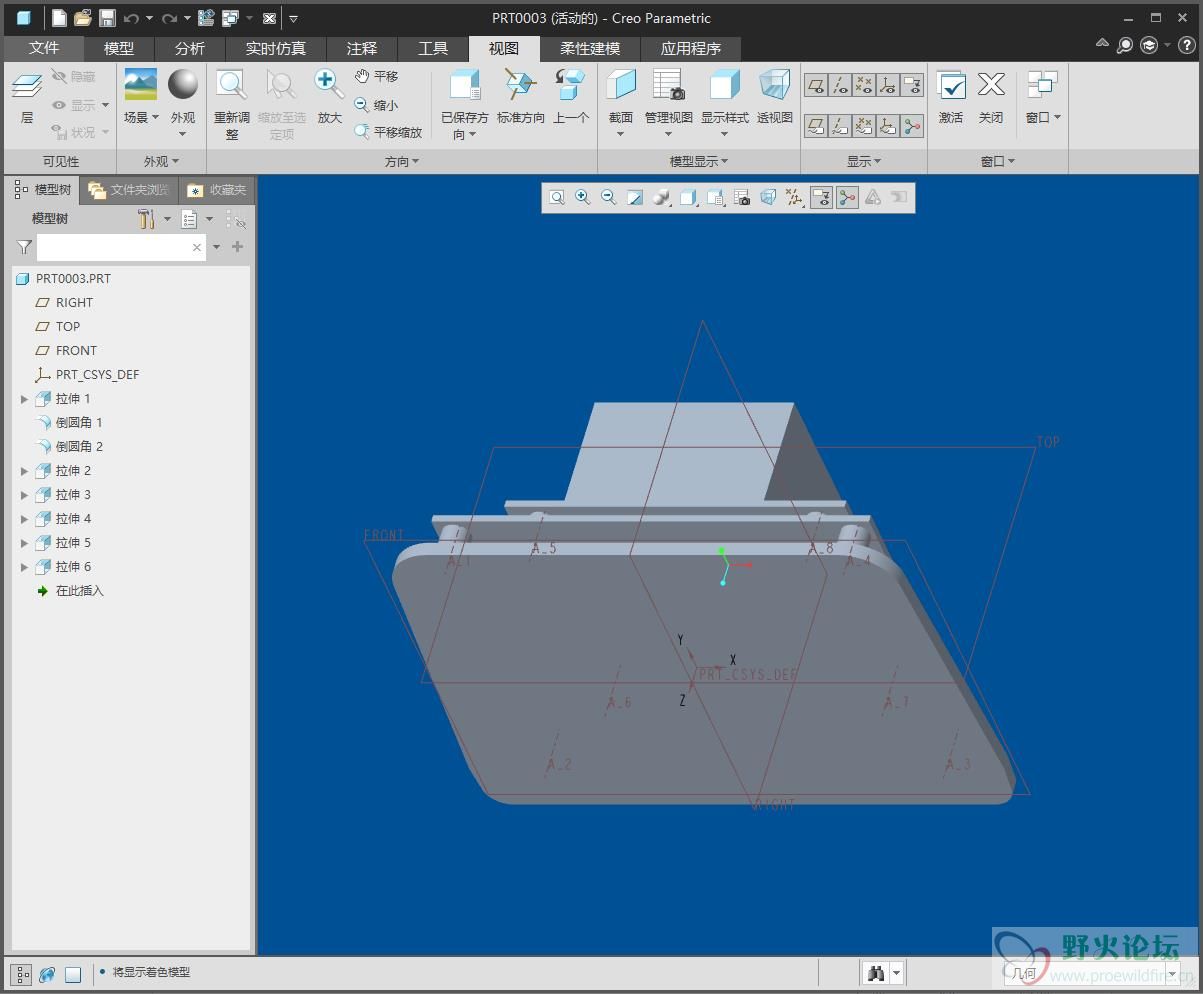Toggle 透视图 perspective view
1203x994 pixels.
click(774, 97)
